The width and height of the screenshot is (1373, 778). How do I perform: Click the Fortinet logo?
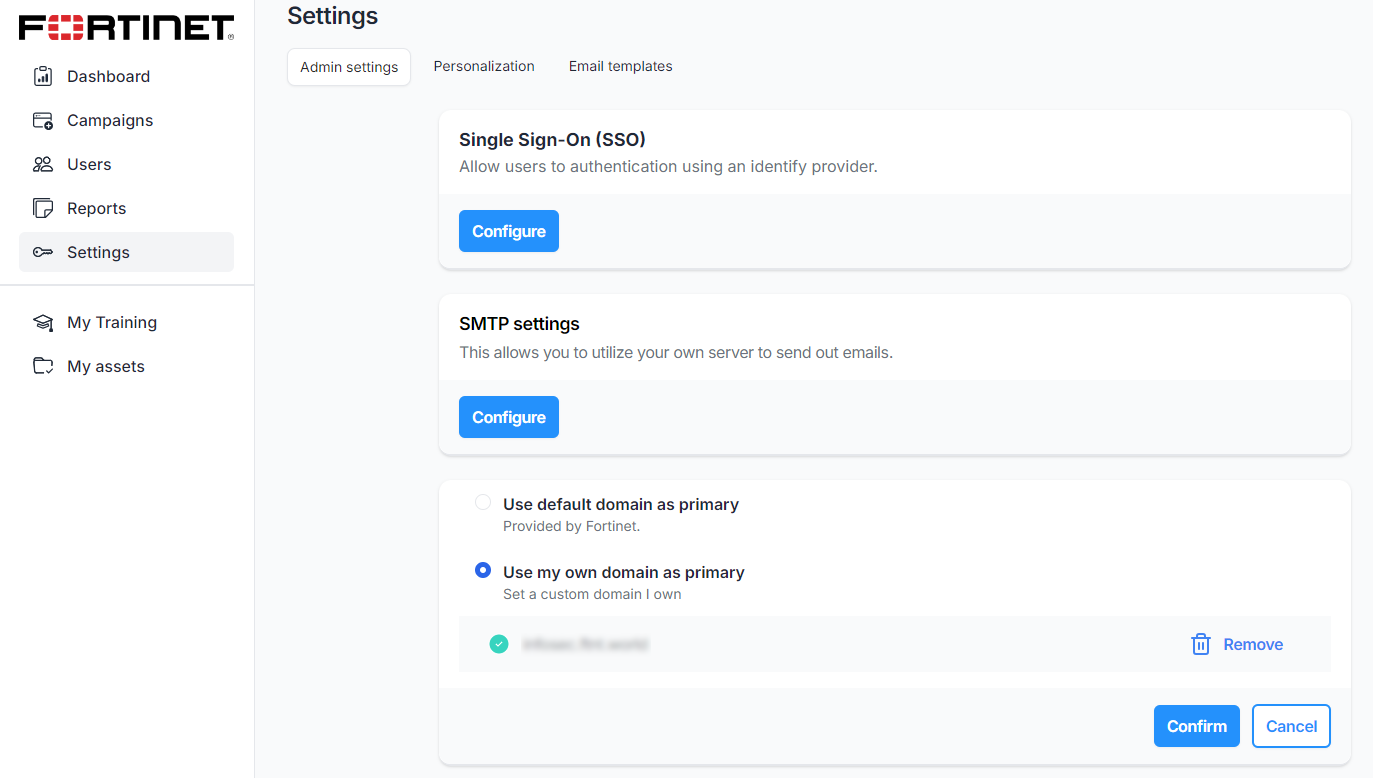(127, 28)
